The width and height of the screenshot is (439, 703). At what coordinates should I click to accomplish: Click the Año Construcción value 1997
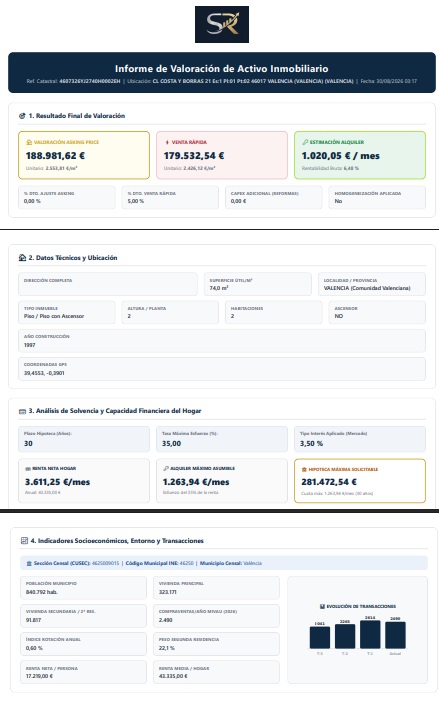point(30,345)
